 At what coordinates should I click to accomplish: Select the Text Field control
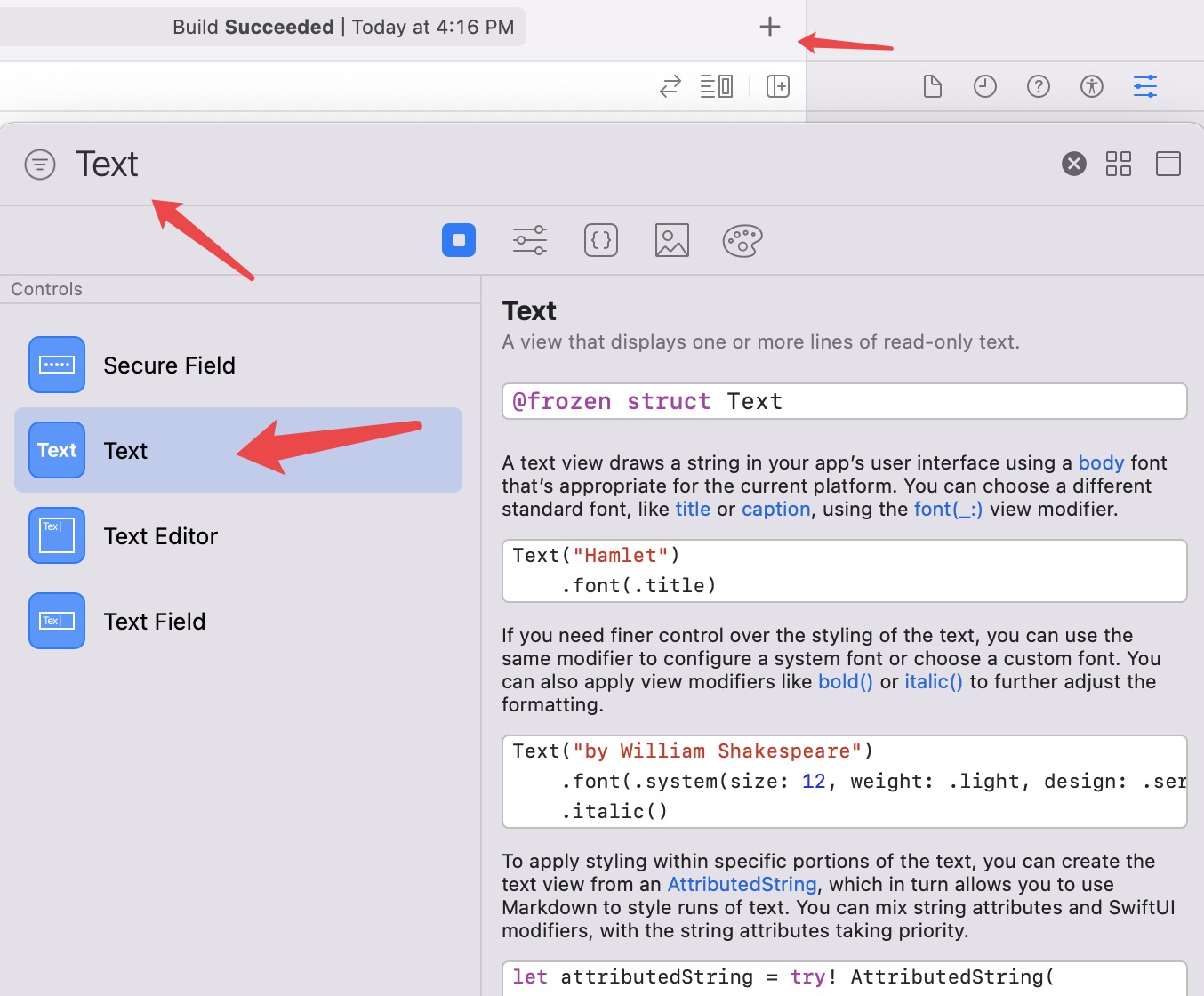coord(238,621)
